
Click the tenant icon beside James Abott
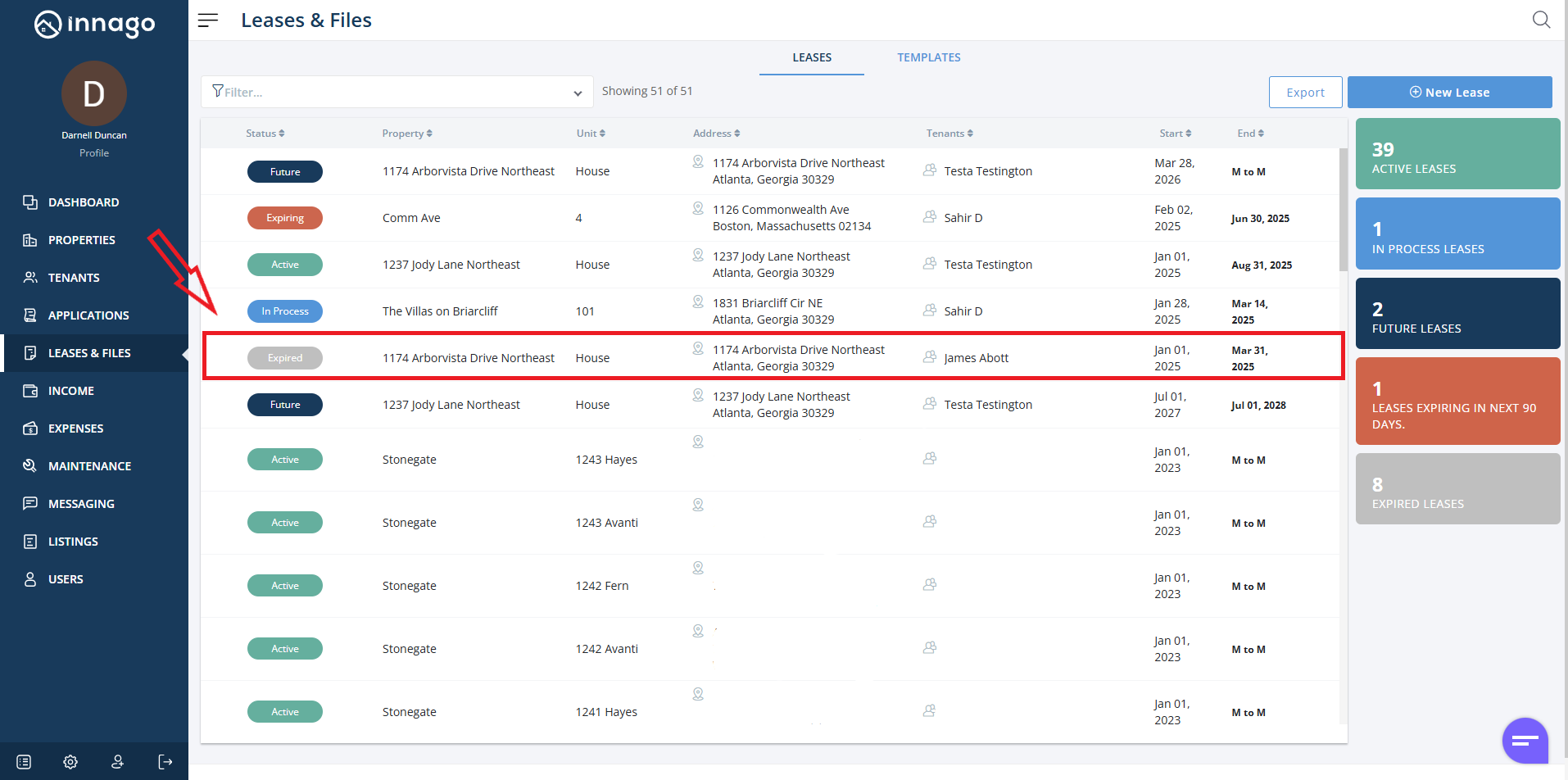pyautogui.click(x=930, y=357)
